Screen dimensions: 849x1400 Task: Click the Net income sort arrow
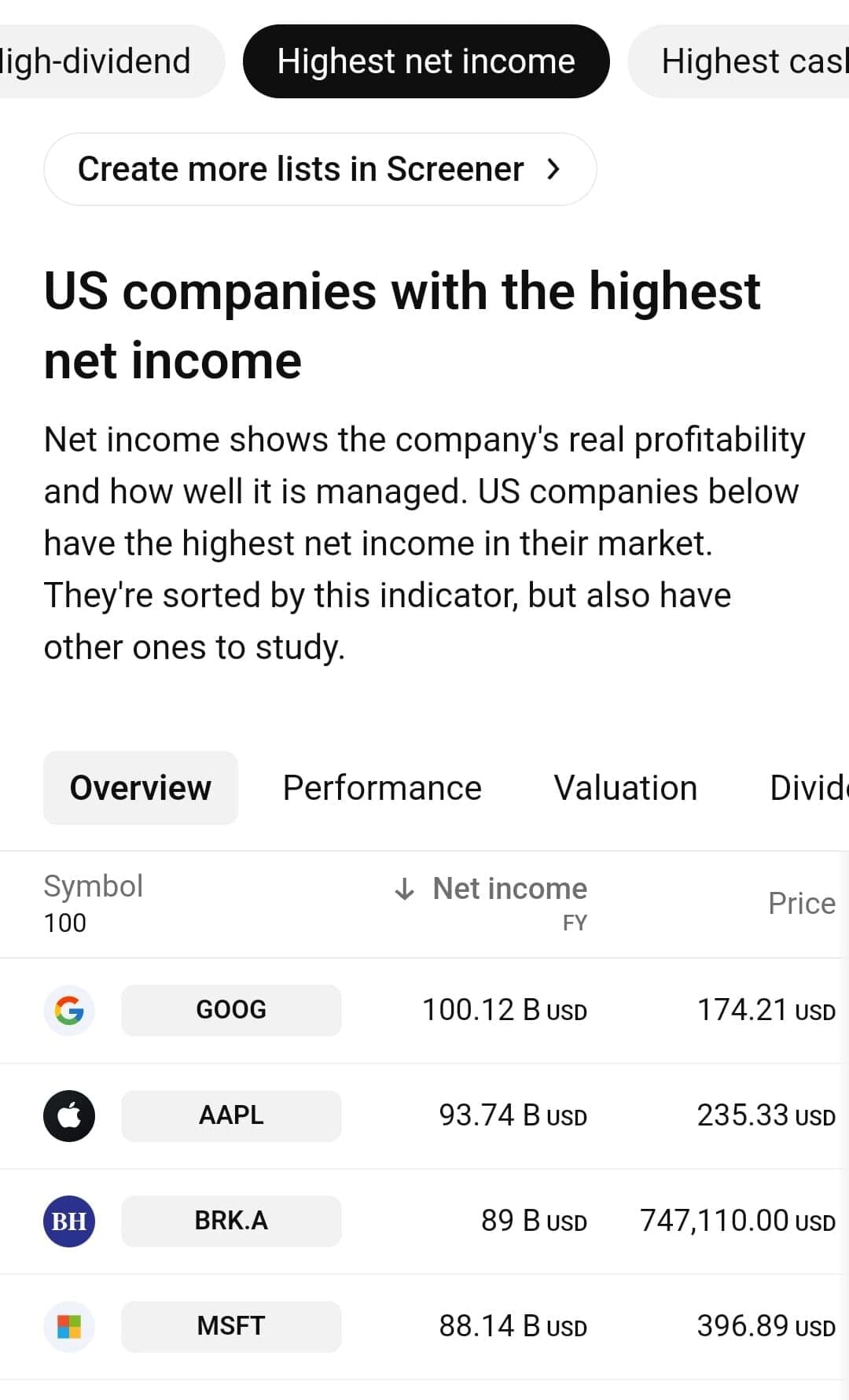[x=404, y=889]
